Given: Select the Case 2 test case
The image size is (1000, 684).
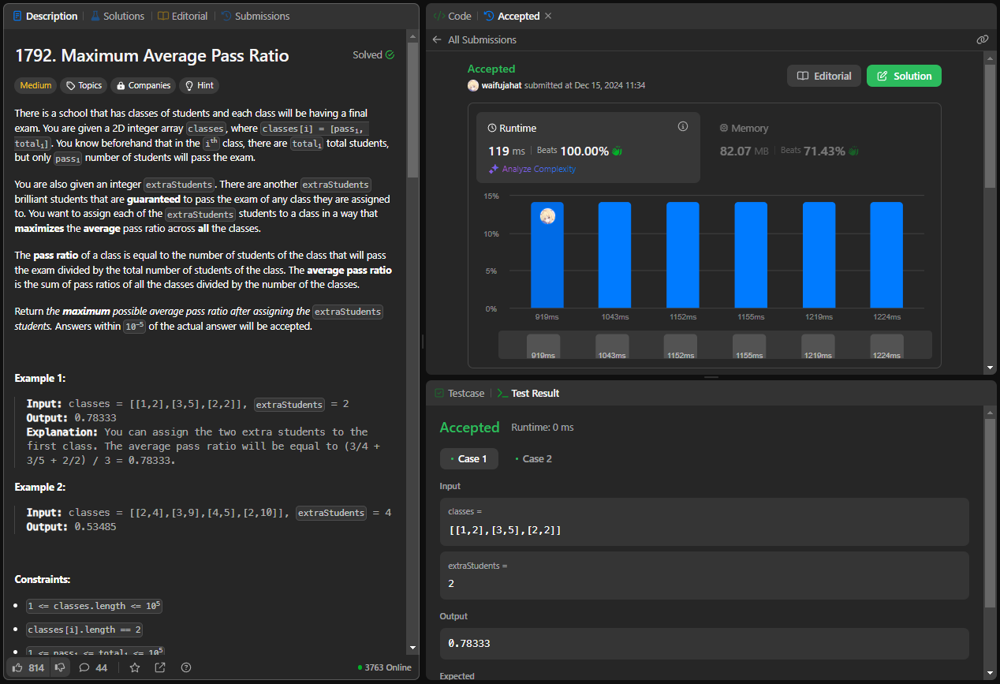Looking at the screenshot, I should point(533,459).
